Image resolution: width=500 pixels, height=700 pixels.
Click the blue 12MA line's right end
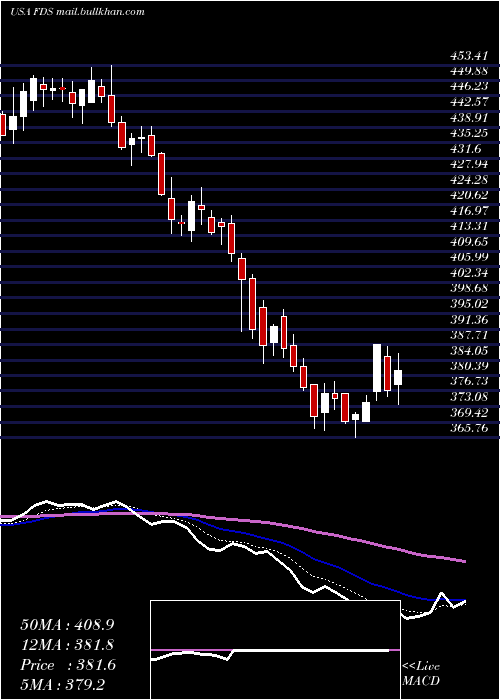click(x=464, y=600)
